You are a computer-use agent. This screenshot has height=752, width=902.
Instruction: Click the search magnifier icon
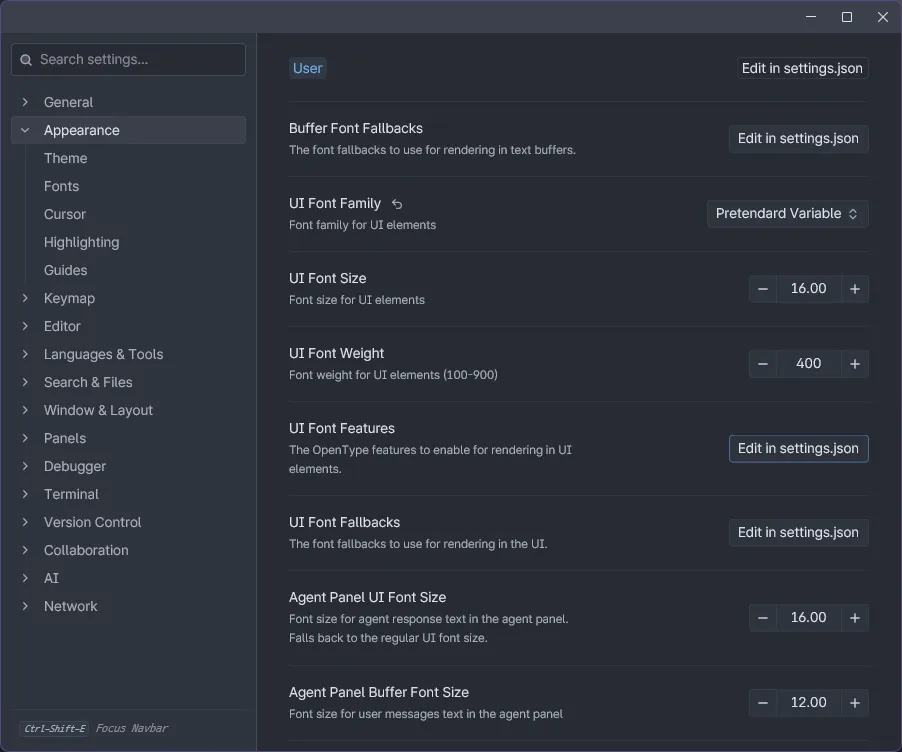[26, 60]
